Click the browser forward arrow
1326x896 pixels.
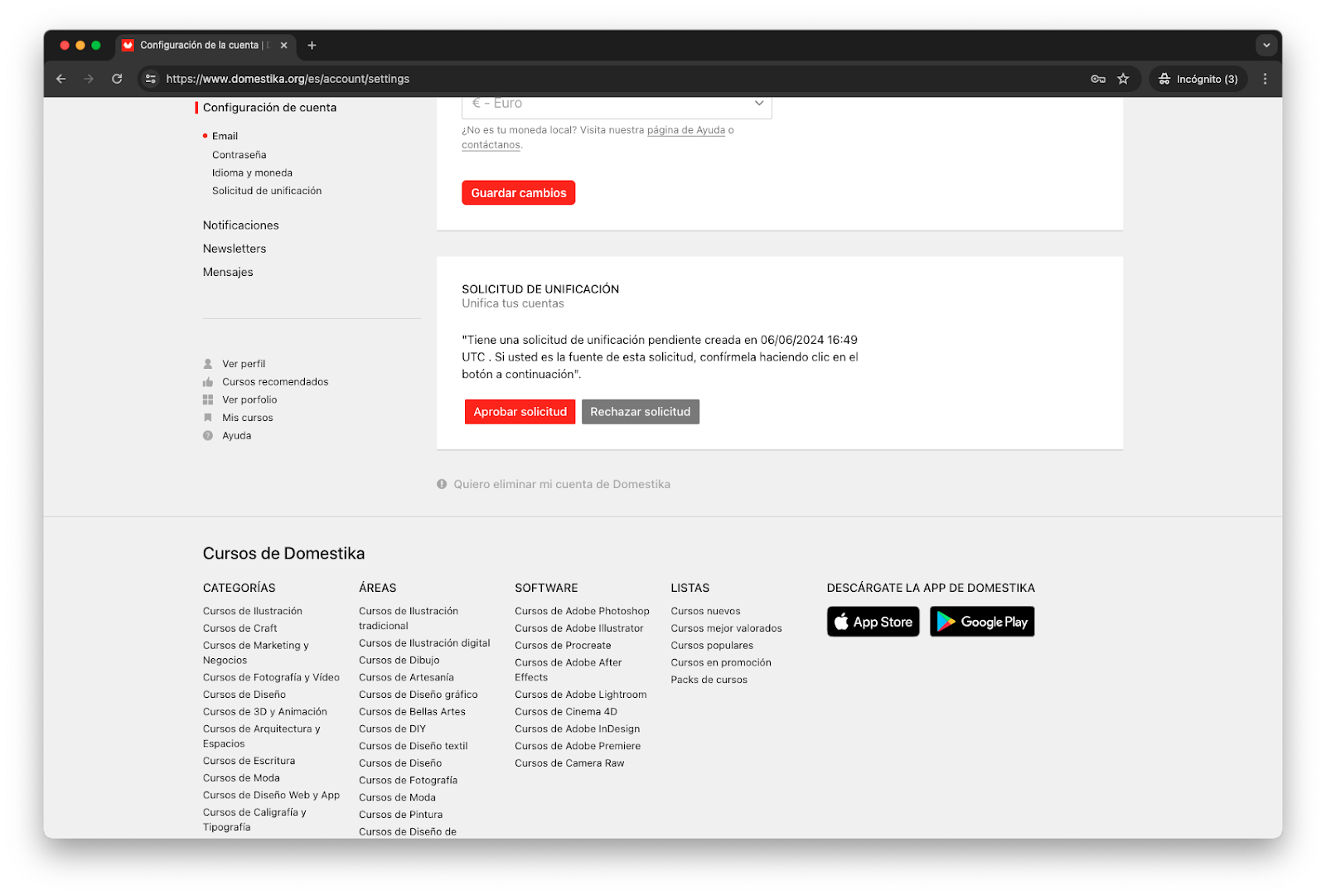click(89, 79)
